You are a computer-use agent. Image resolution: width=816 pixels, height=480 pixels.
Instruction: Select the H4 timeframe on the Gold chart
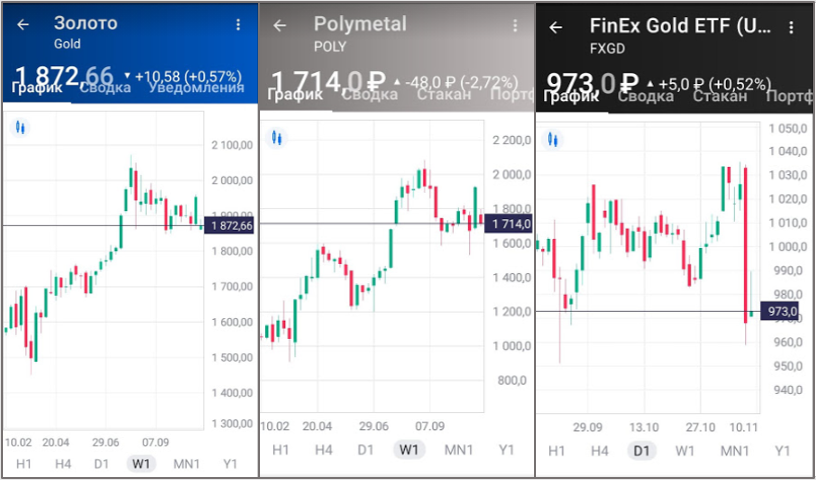(63, 463)
